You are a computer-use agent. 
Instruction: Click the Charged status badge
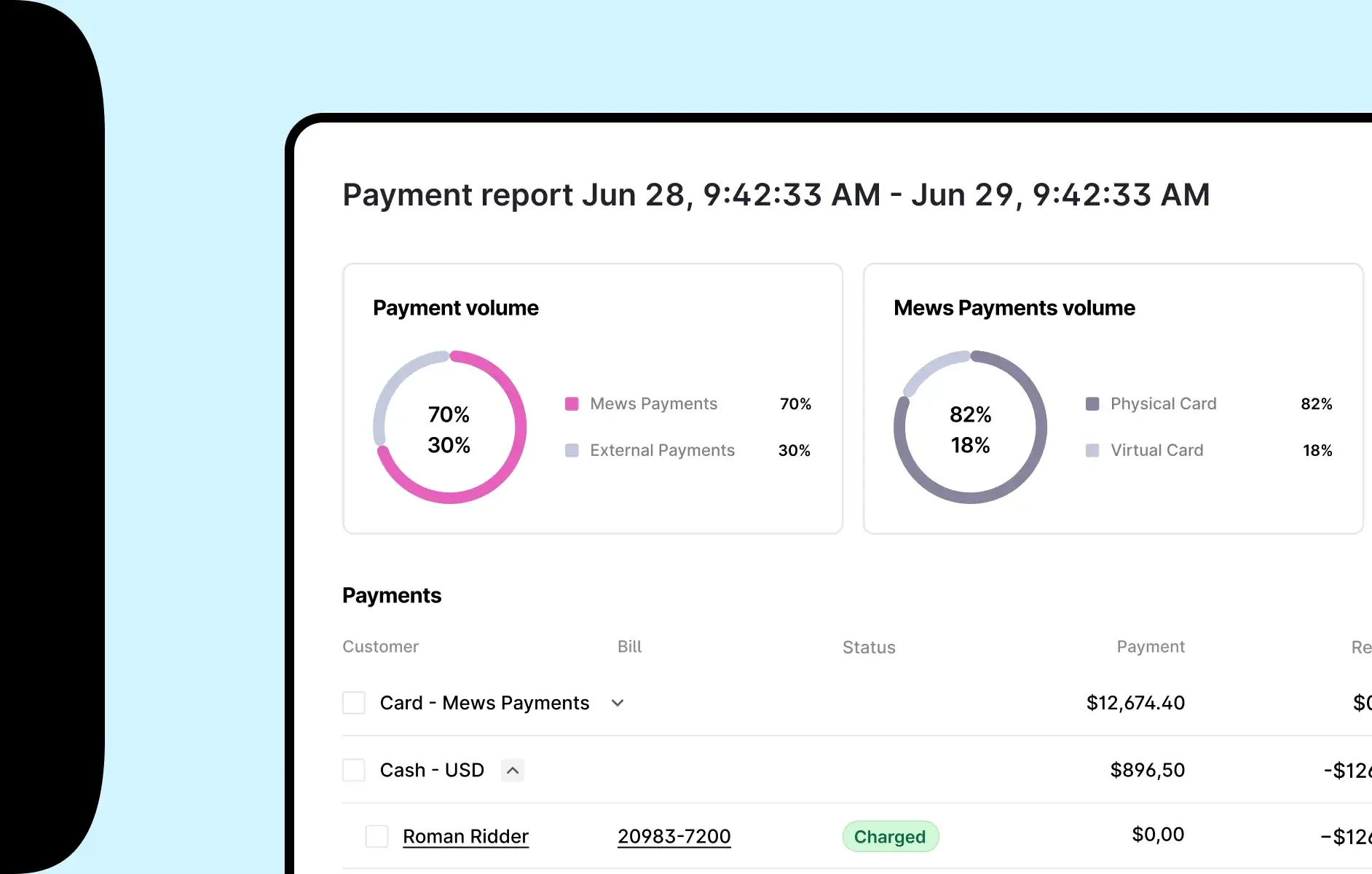pos(890,836)
